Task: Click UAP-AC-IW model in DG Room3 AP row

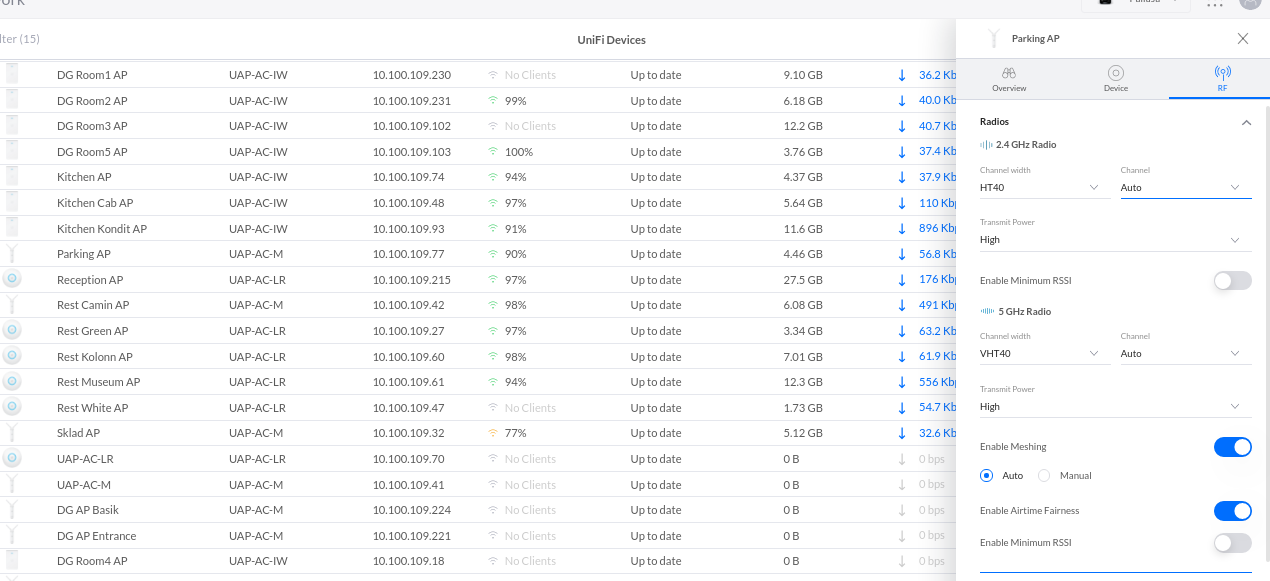Action: (258, 126)
